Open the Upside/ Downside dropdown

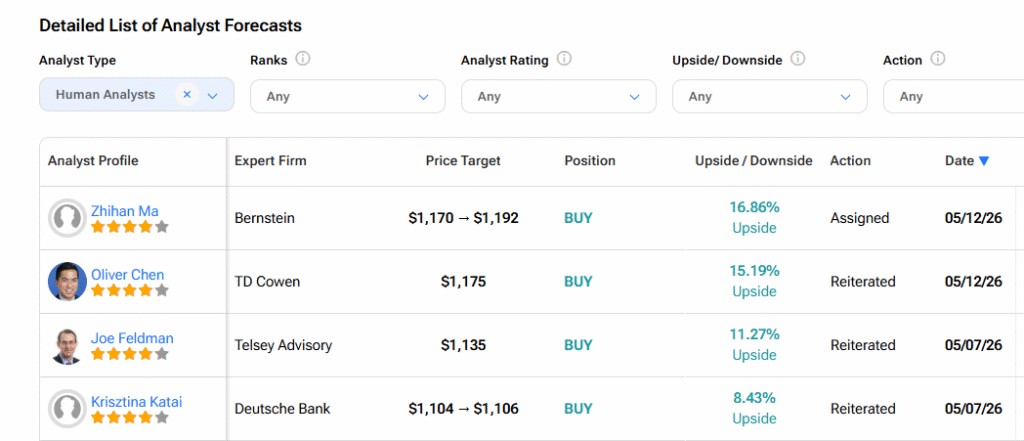(769, 97)
